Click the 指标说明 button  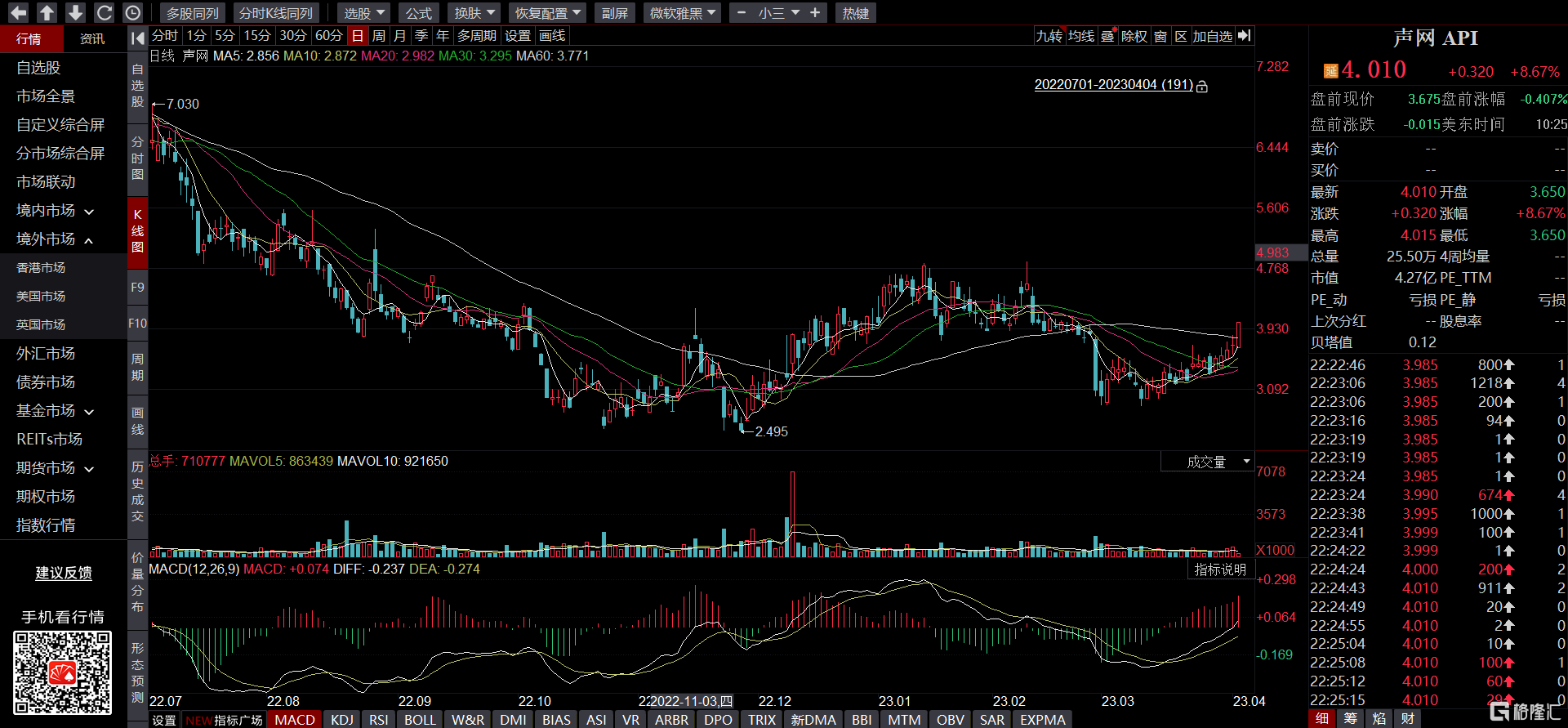click(1220, 569)
